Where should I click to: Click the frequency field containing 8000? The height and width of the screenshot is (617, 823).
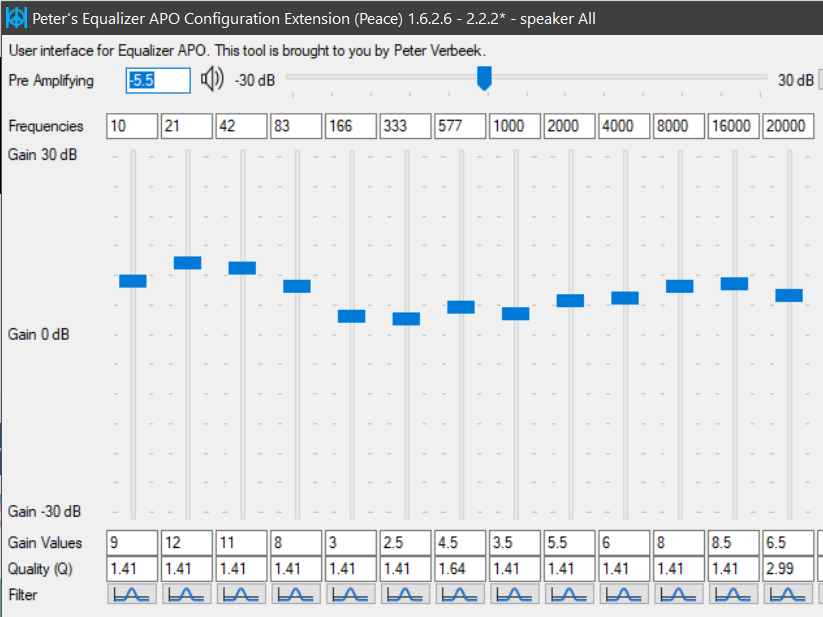678,126
